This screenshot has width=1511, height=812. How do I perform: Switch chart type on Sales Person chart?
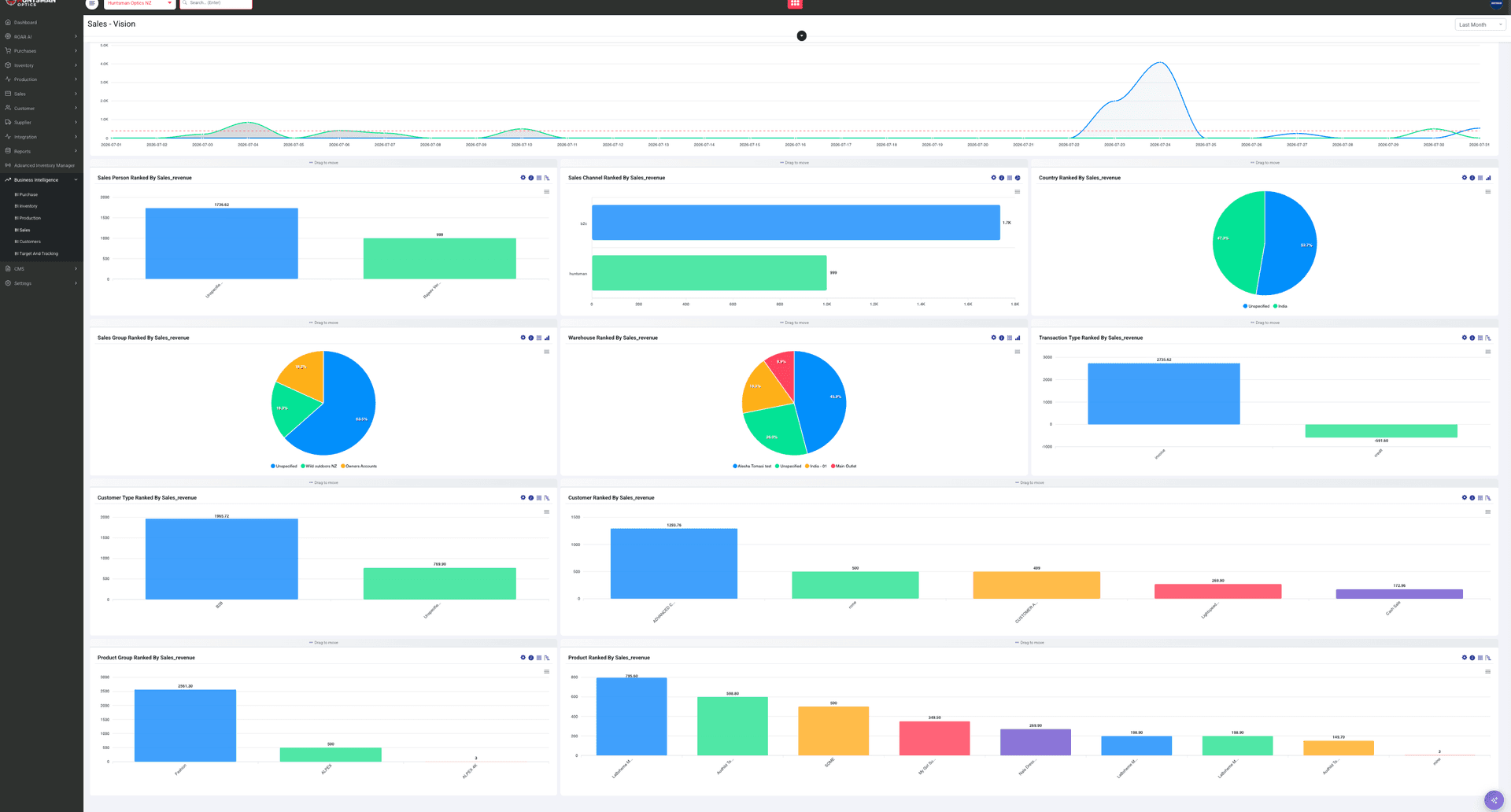(x=547, y=178)
